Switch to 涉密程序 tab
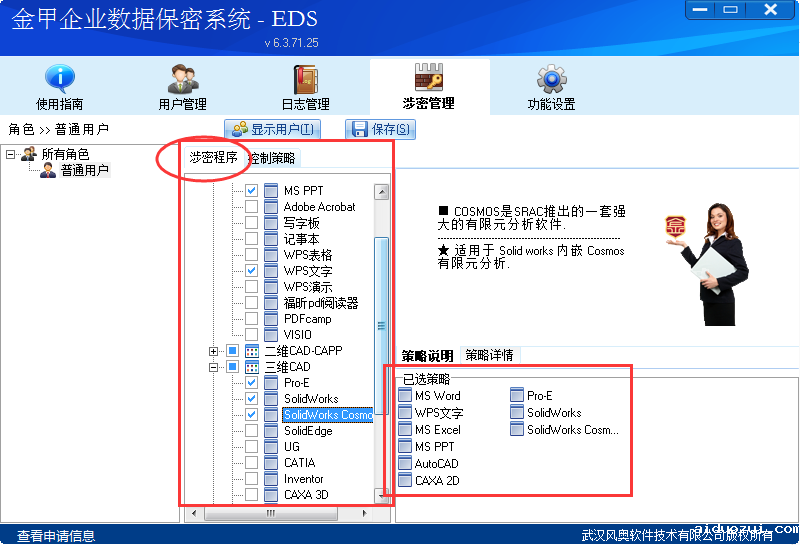Viewport: 800px width, 545px height. [213, 157]
